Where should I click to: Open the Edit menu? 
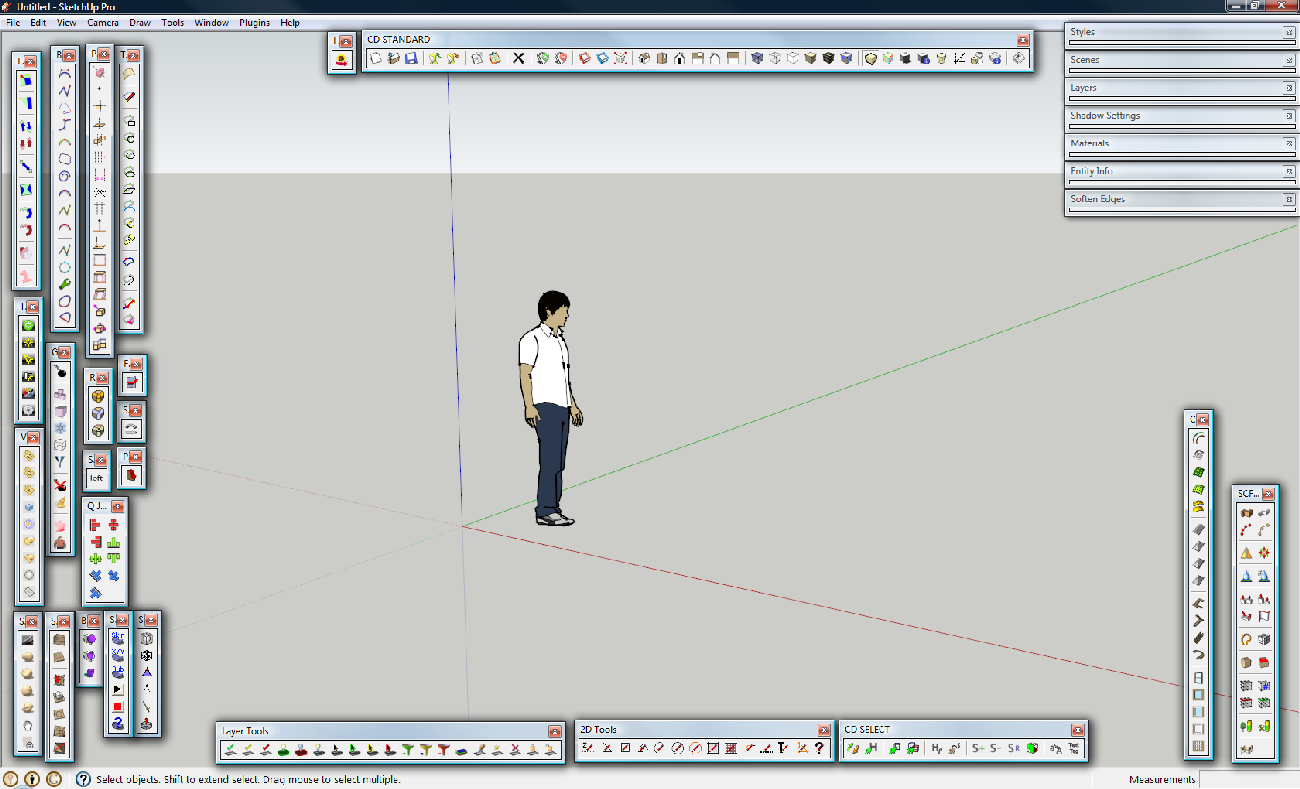pyautogui.click(x=38, y=22)
